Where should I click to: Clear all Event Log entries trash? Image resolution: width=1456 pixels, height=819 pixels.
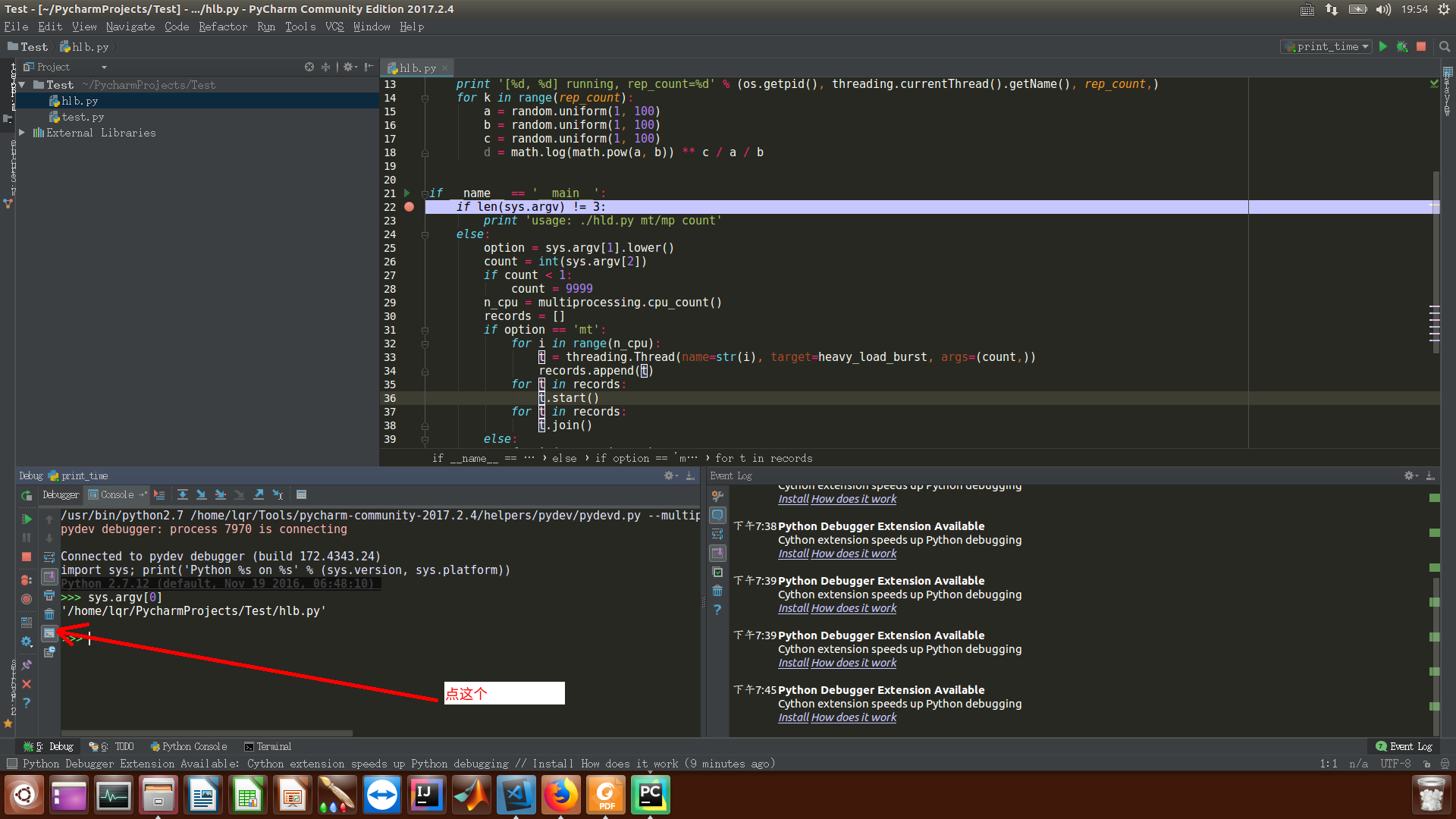[x=717, y=591]
